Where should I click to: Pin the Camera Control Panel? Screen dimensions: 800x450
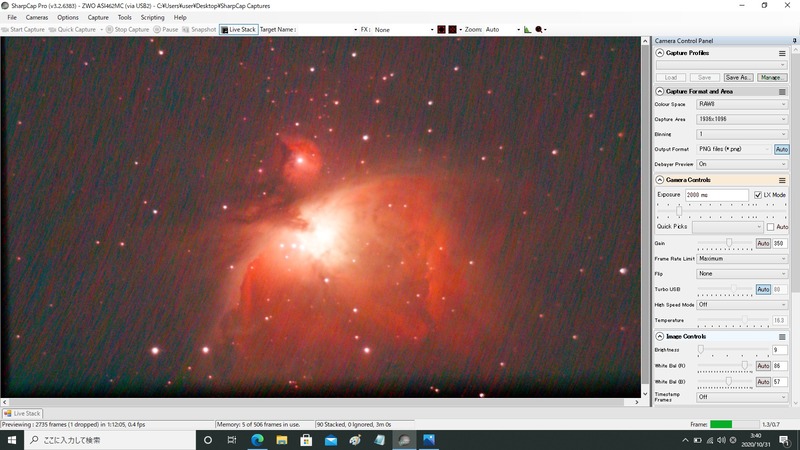pos(794,40)
